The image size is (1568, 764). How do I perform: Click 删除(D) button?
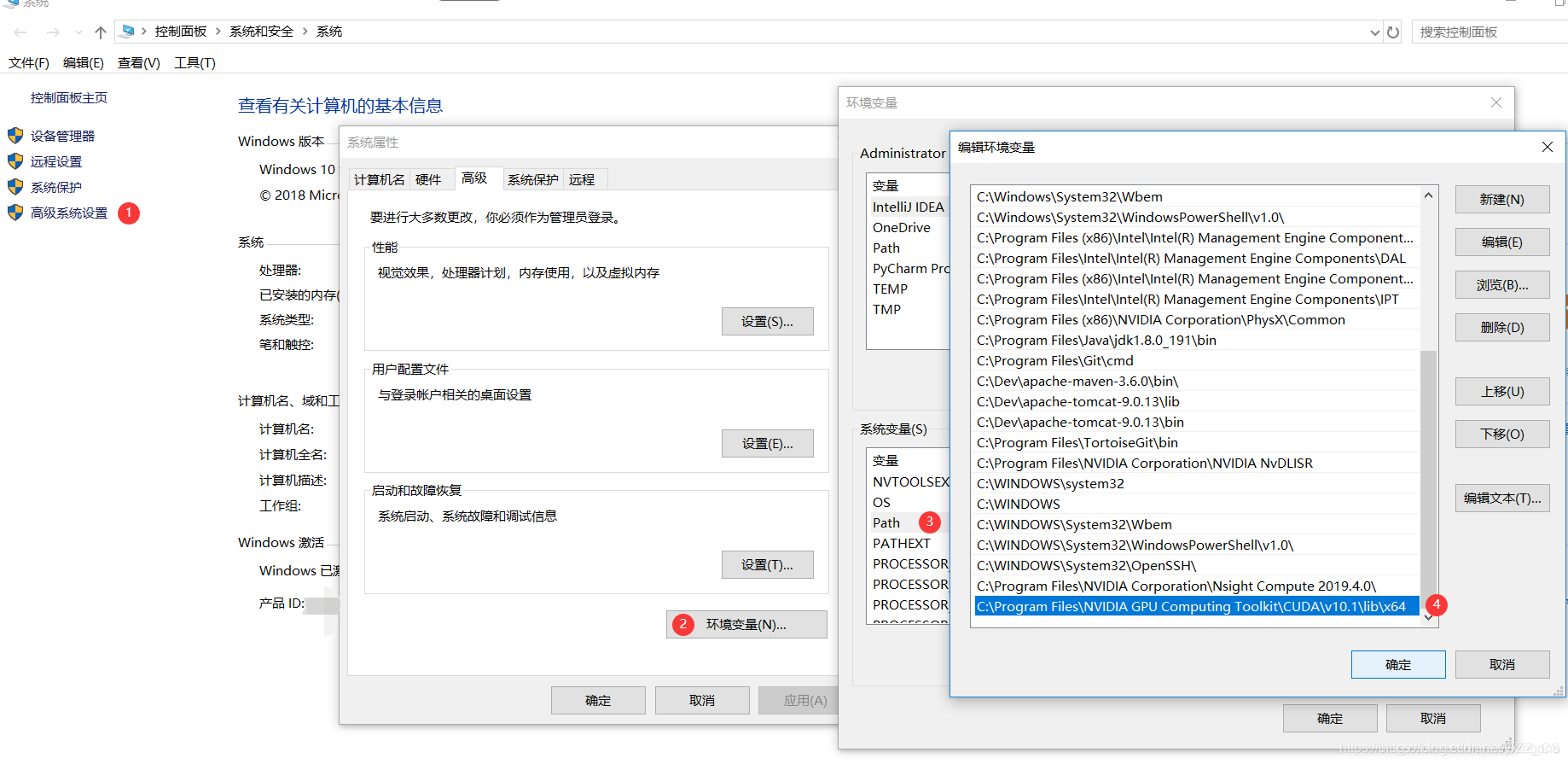click(x=1502, y=328)
